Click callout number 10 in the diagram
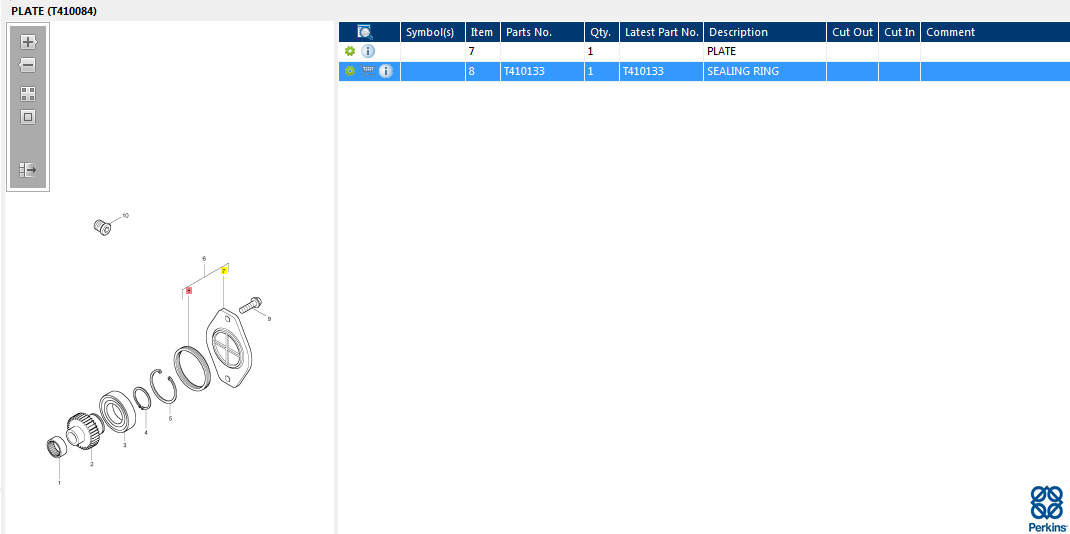1070x534 pixels. point(125,216)
